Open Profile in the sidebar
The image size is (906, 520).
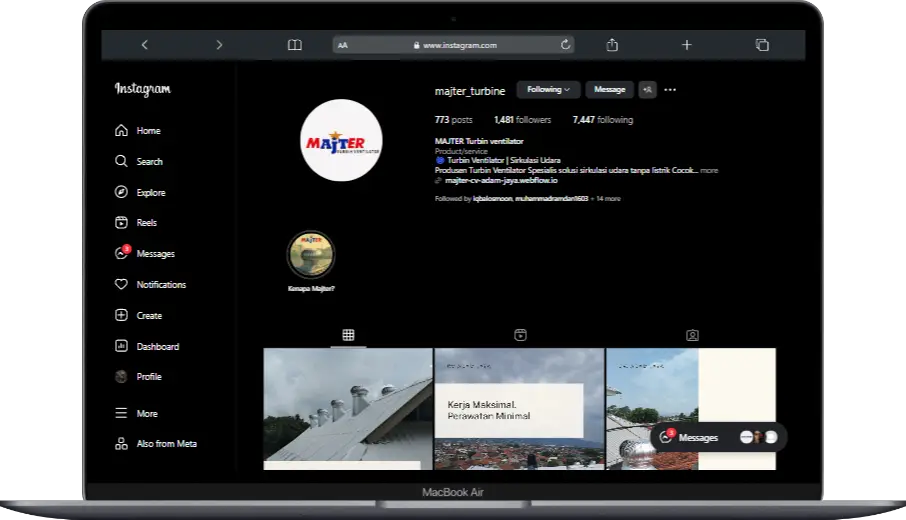tap(138, 377)
